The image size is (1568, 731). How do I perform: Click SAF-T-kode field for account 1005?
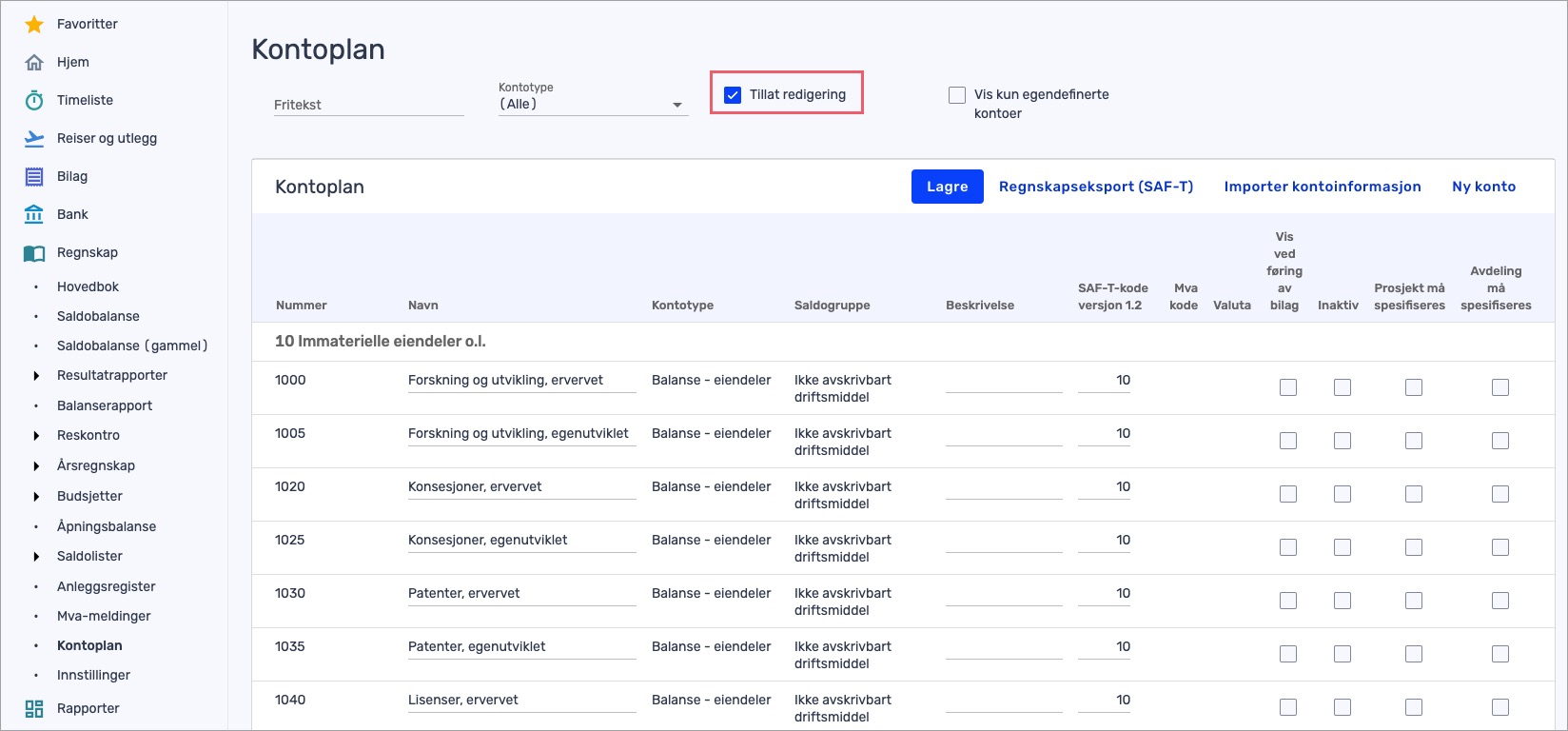(1104, 434)
